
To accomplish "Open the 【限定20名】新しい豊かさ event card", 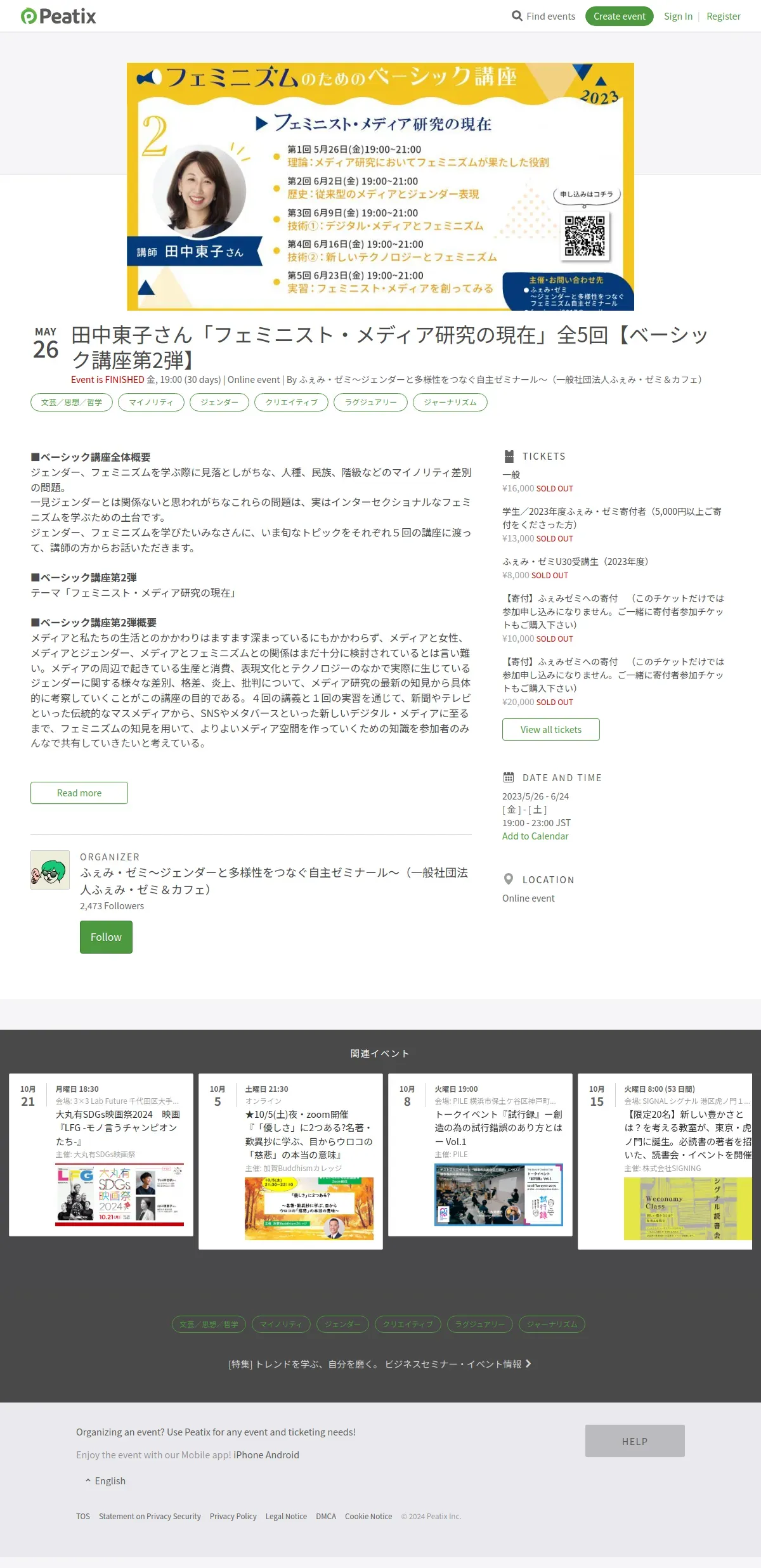I will (665, 1162).
